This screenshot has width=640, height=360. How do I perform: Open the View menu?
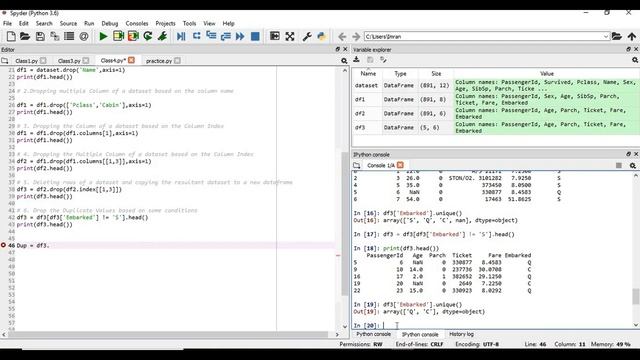[x=209, y=23]
